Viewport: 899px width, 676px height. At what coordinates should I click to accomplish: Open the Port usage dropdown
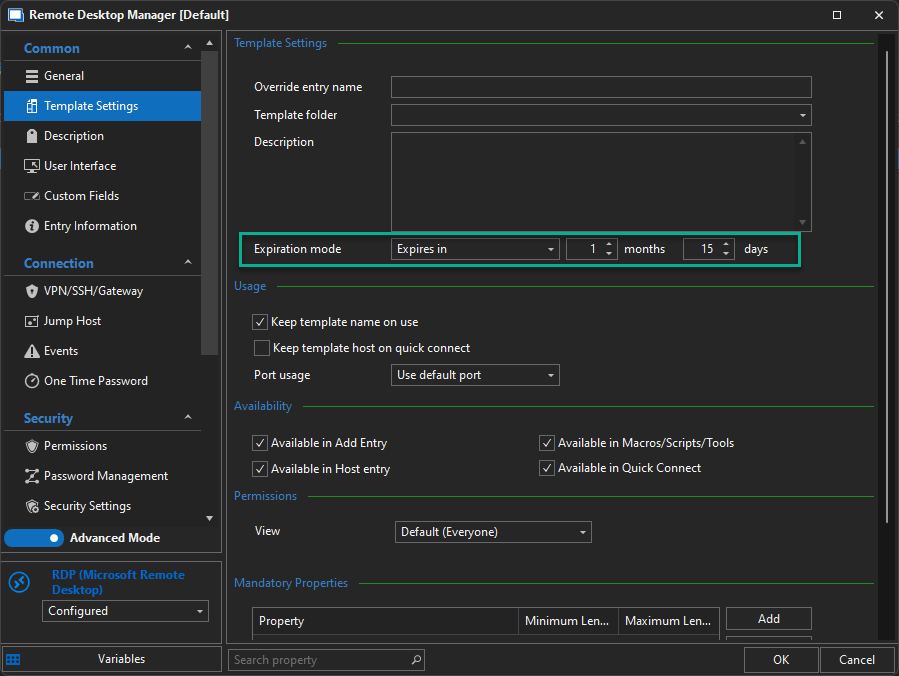point(475,375)
